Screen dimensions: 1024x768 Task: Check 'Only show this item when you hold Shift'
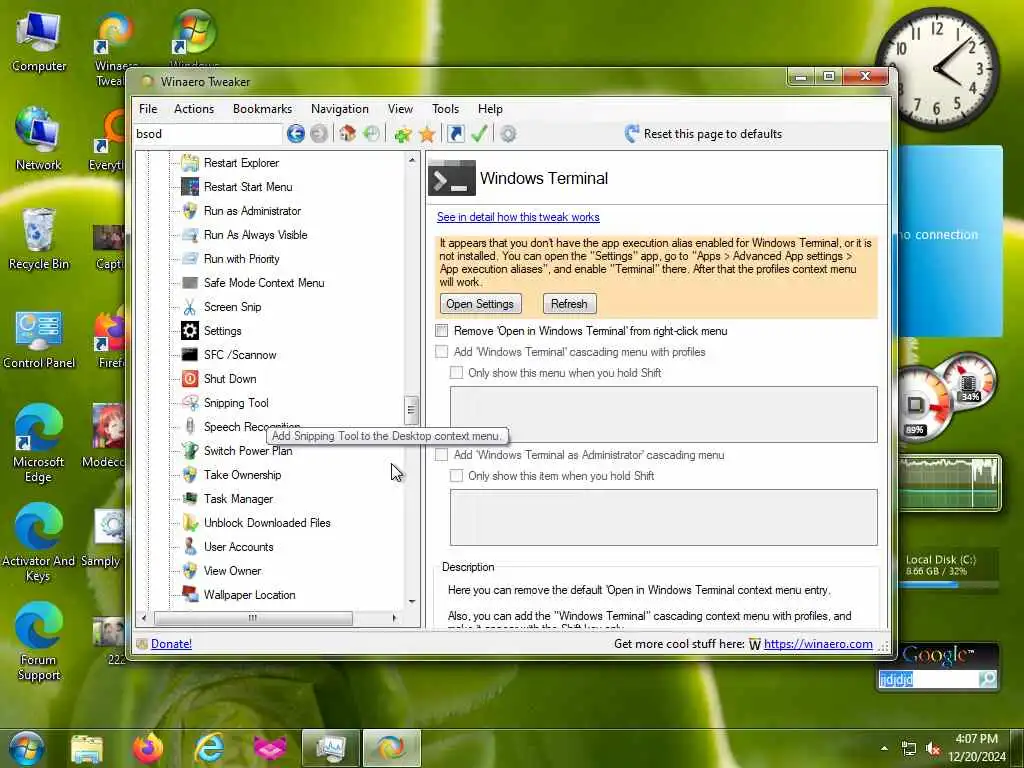tap(456, 476)
